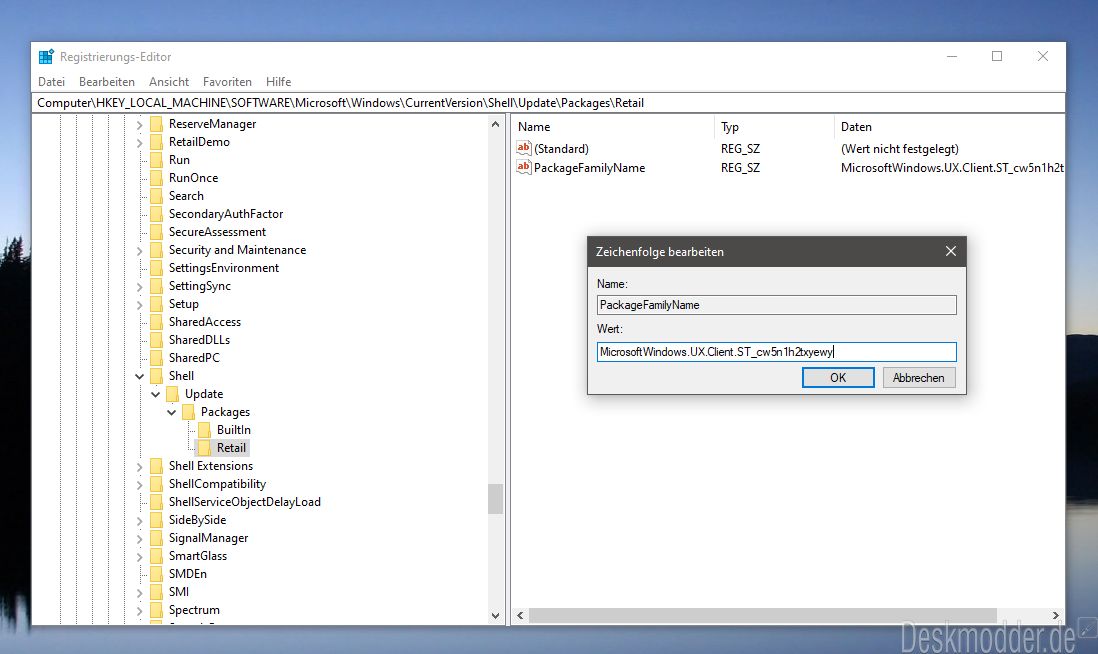Click the SharedAccess folder icon

point(157,322)
